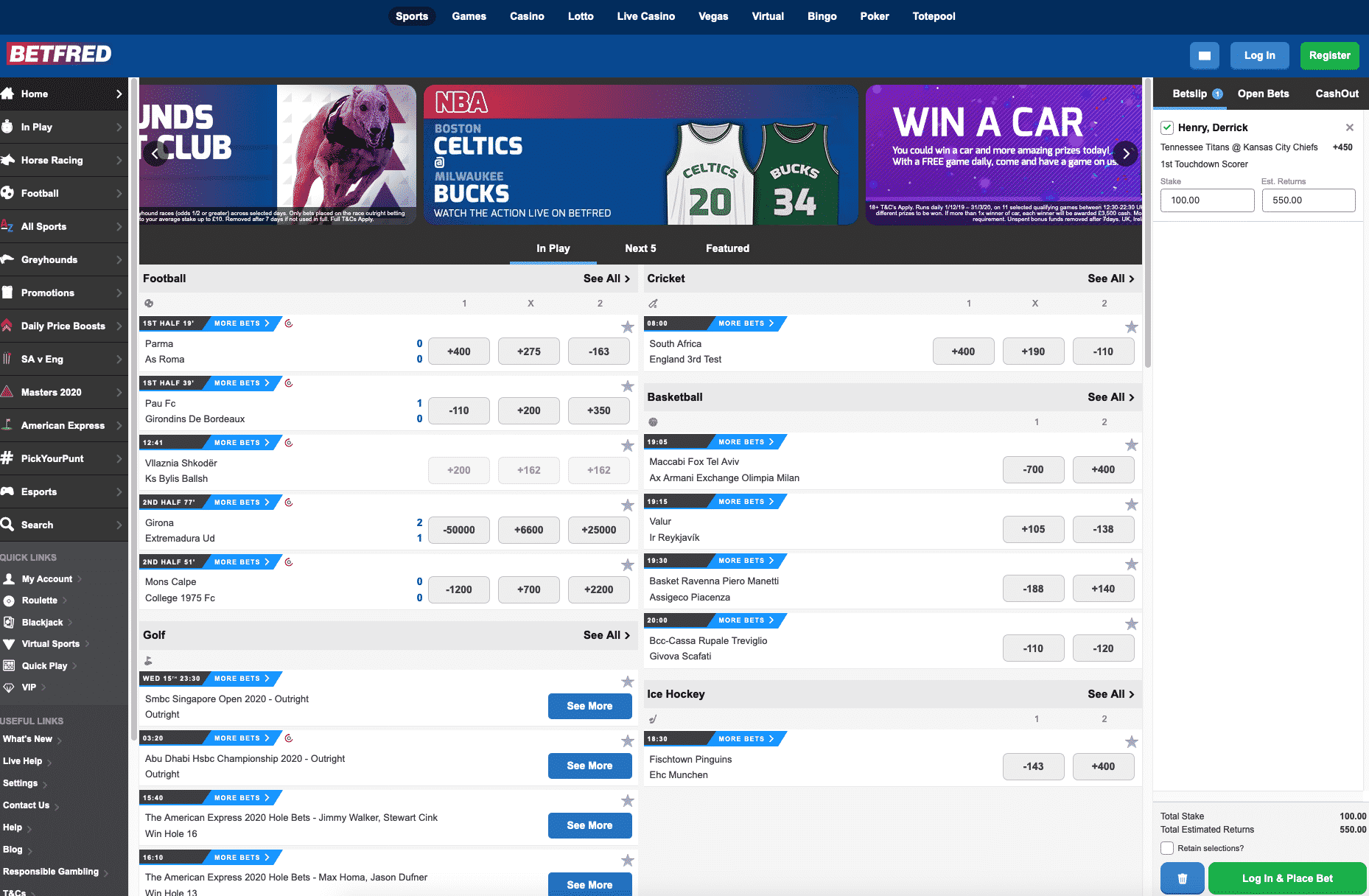See All Ice Hockey events
Image resolution: width=1369 pixels, height=896 pixels.
click(1110, 694)
